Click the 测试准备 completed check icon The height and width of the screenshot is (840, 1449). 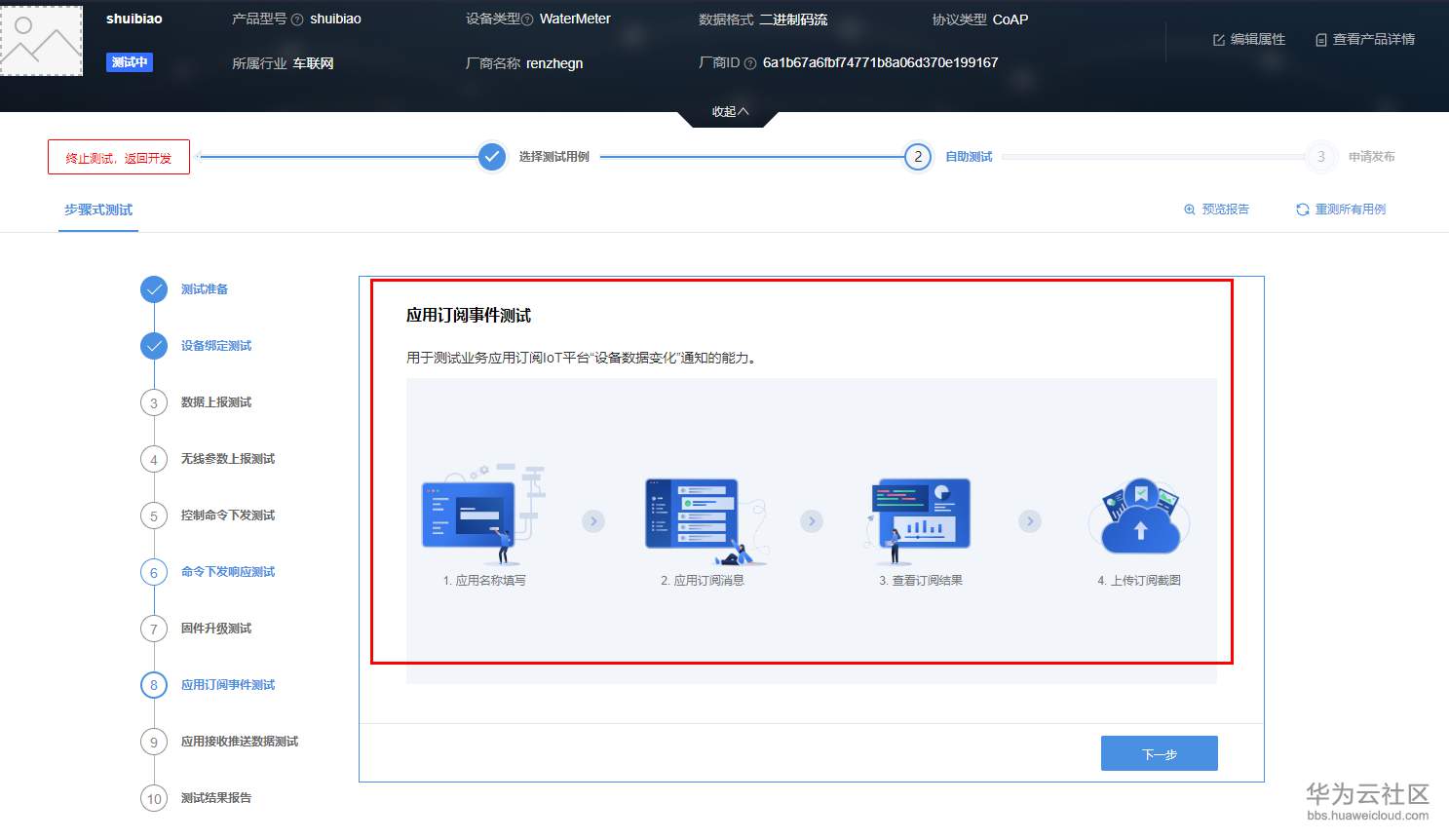pos(154,289)
